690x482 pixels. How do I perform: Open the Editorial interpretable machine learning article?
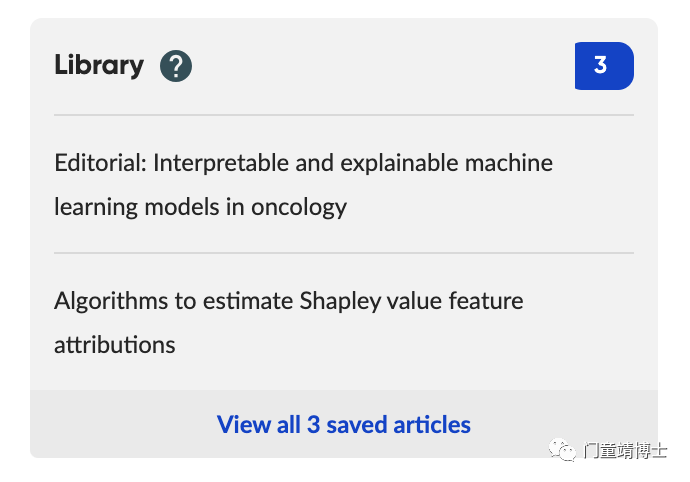[x=304, y=185]
